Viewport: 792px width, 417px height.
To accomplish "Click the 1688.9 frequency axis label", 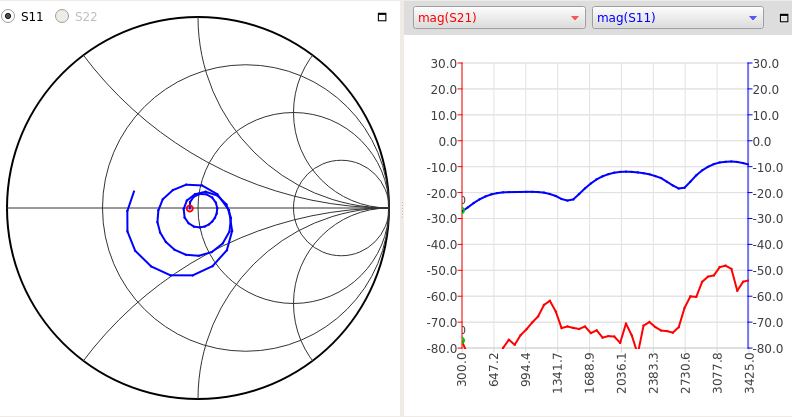I will pos(589,373).
